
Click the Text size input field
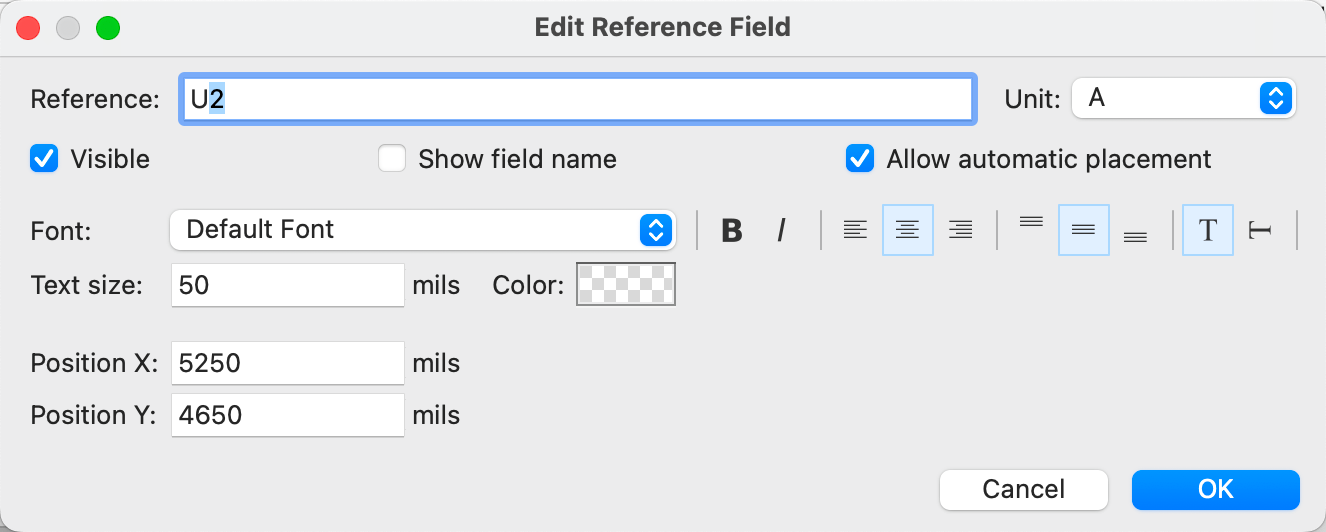287,285
